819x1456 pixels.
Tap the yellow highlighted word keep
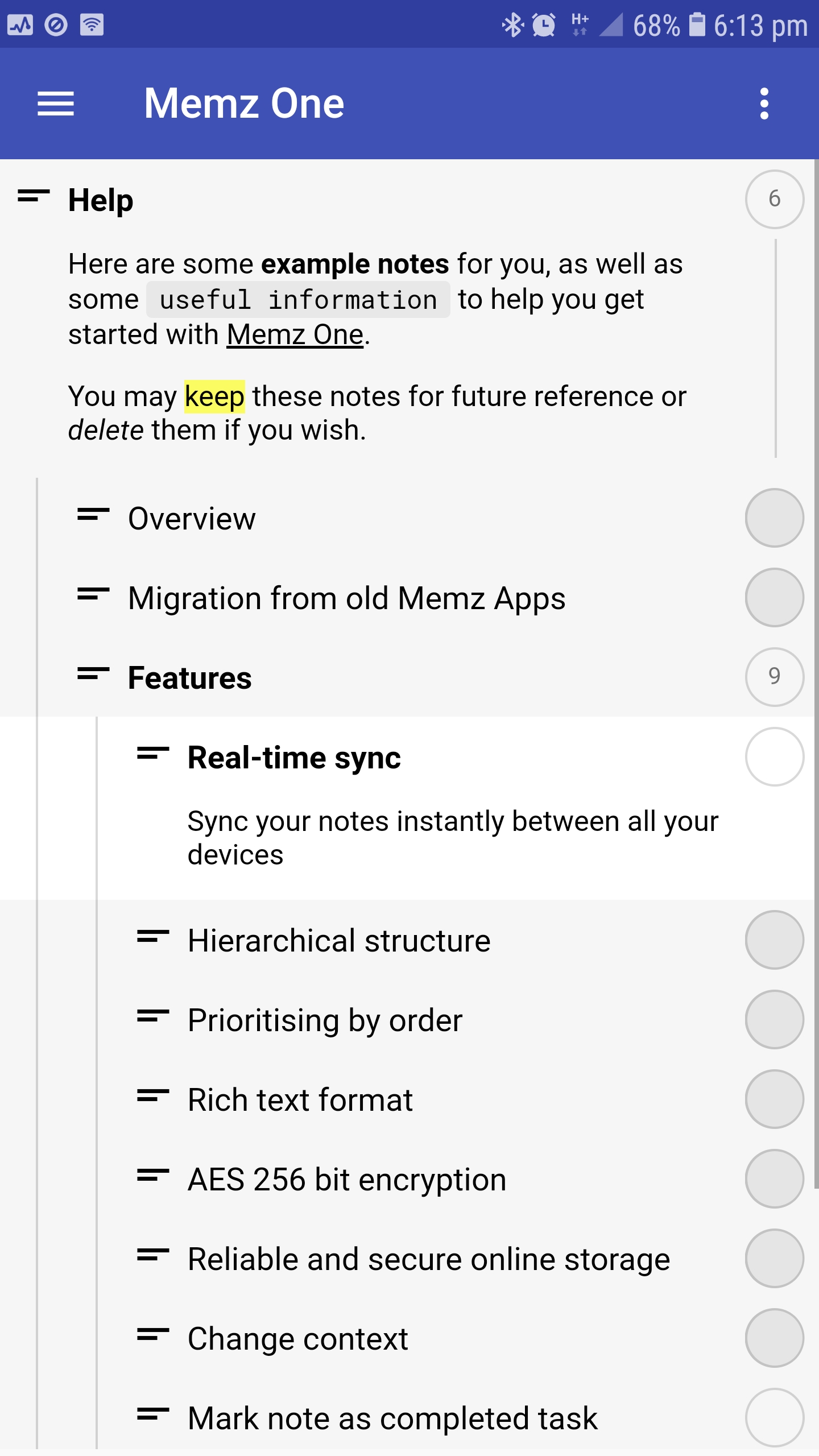pos(214,396)
